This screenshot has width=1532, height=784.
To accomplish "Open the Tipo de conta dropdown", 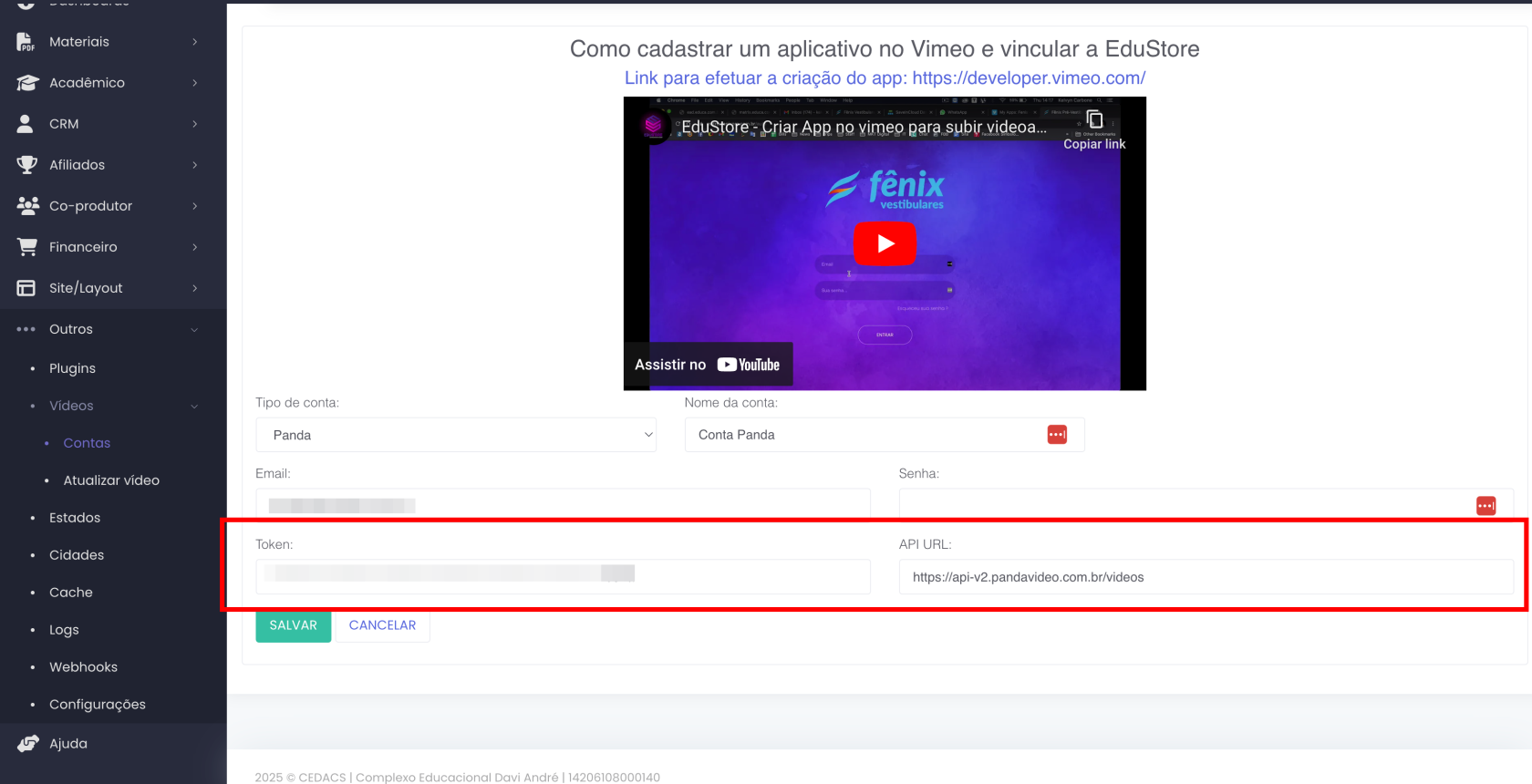I will click(x=455, y=435).
